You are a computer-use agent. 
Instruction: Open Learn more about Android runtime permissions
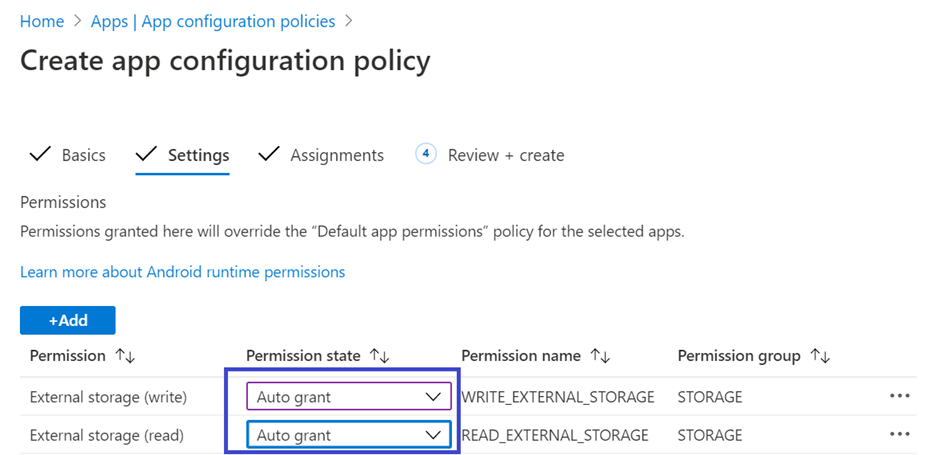point(182,272)
